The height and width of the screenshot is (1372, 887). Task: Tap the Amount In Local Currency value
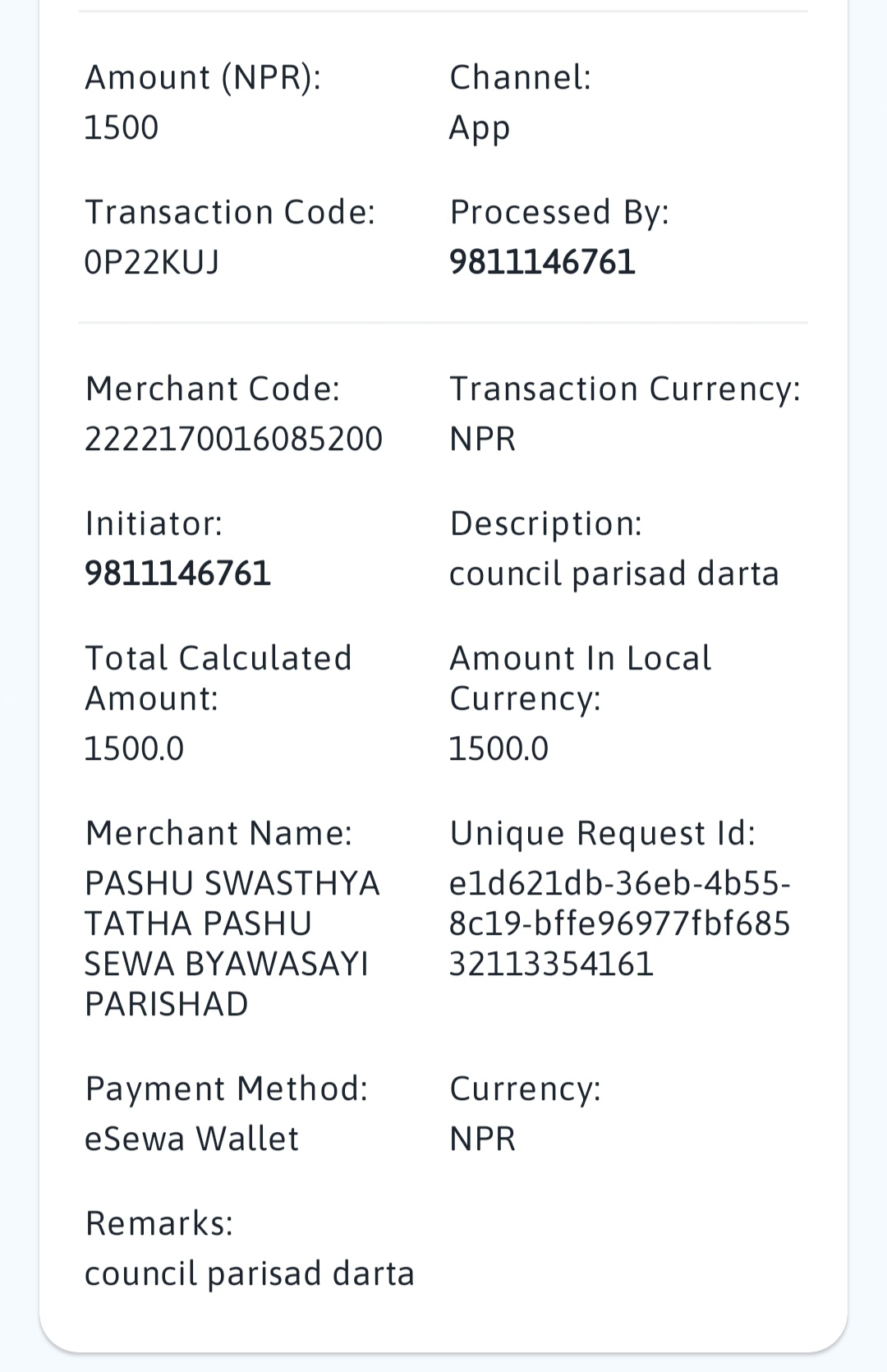click(x=499, y=748)
